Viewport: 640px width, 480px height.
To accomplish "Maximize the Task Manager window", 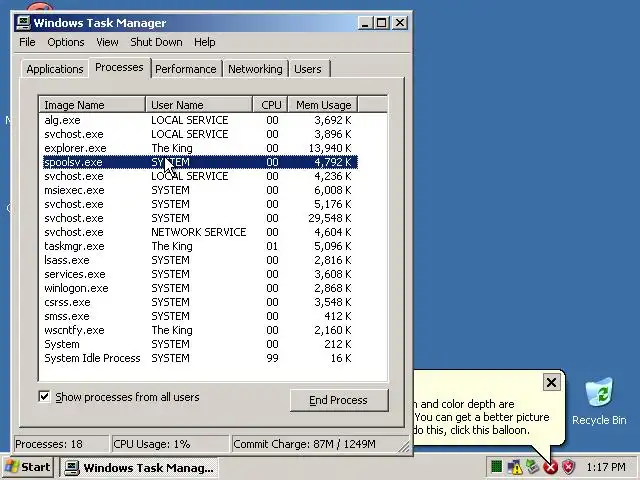I will coord(382,22).
